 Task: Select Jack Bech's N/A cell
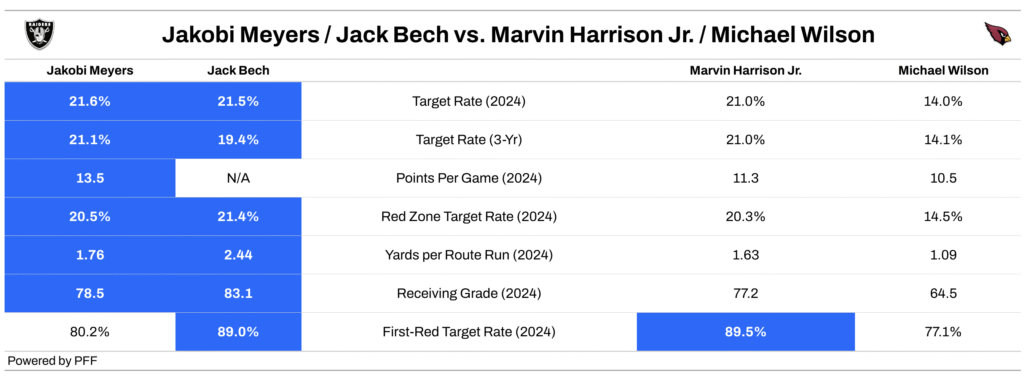point(238,178)
